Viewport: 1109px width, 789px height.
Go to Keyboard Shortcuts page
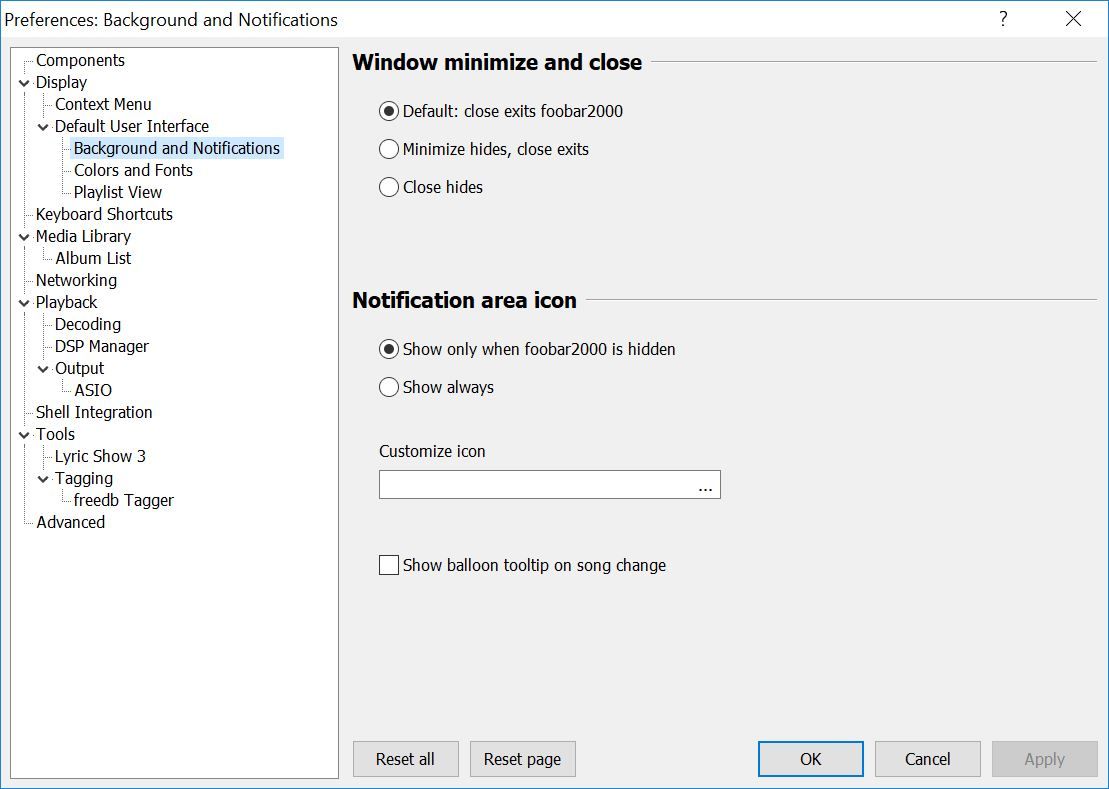(x=104, y=214)
